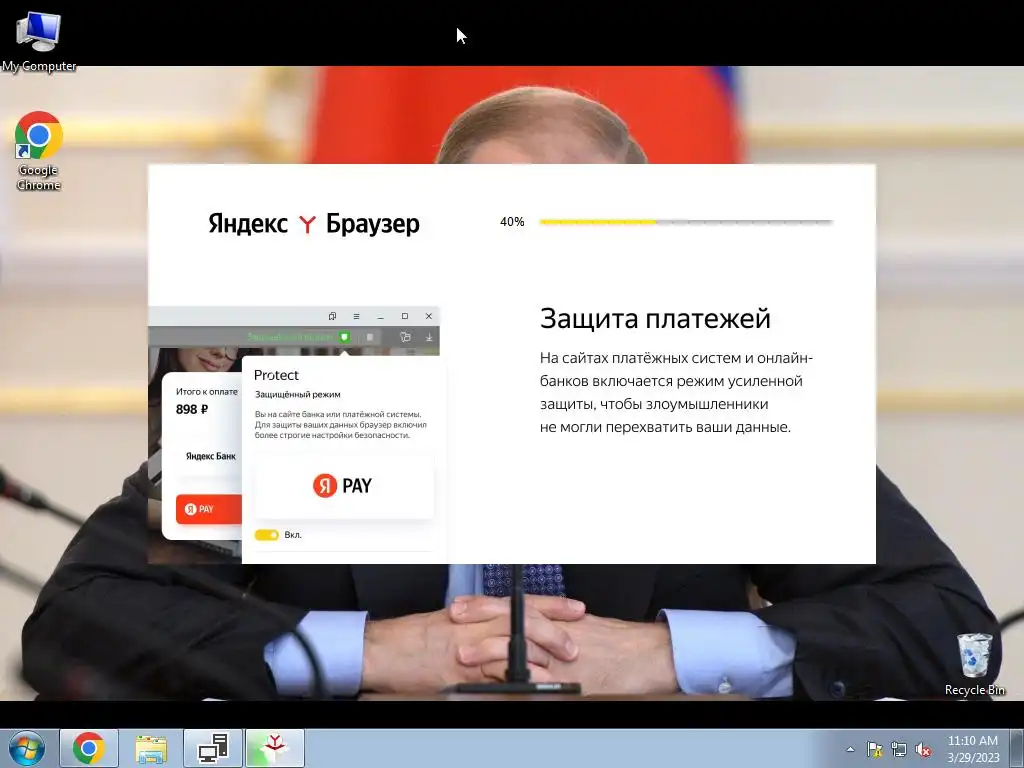Click the Защищённый режим subtitle
1024x768 pixels.
[297, 394]
